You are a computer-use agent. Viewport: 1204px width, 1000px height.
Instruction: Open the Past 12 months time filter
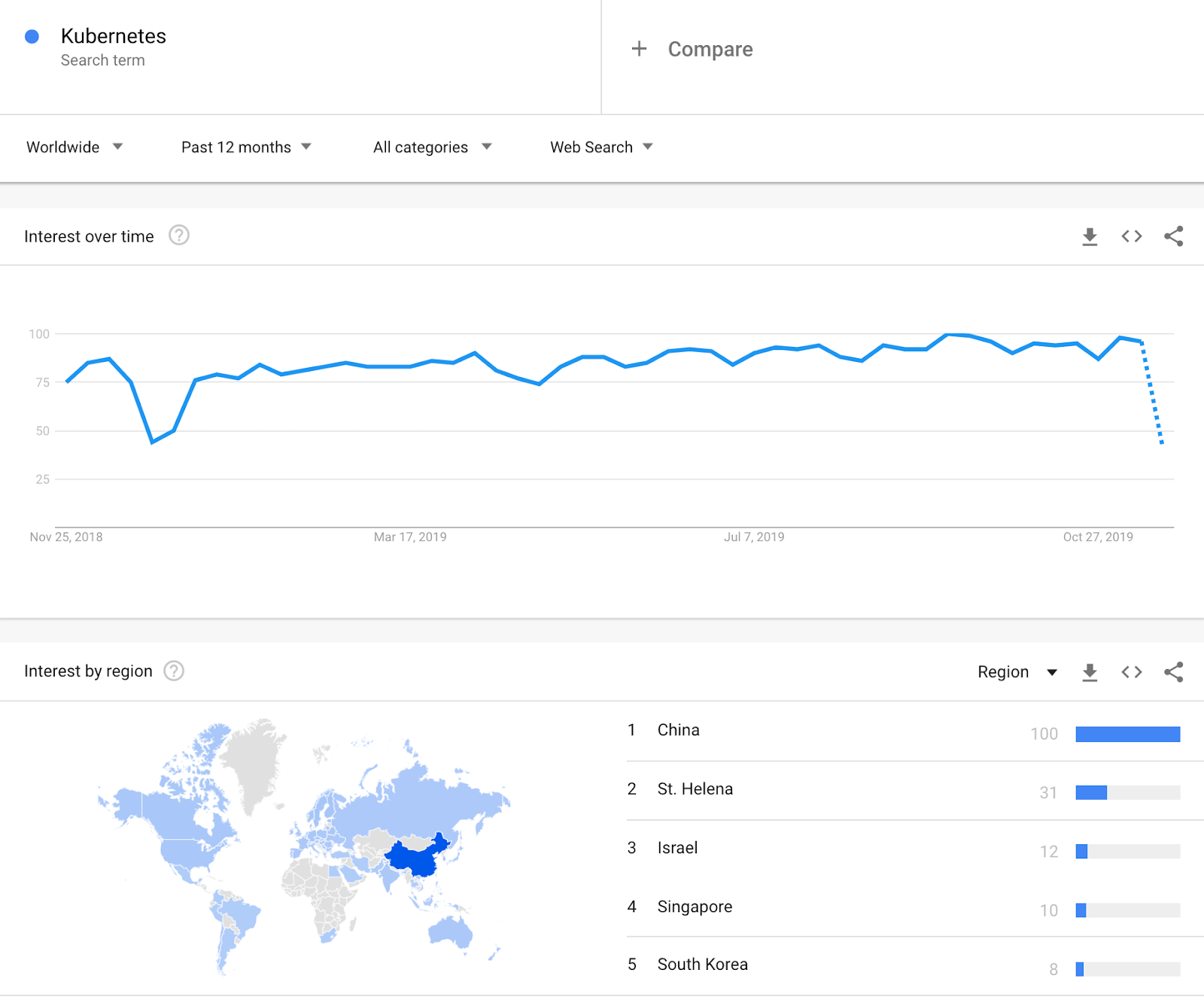pos(246,147)
